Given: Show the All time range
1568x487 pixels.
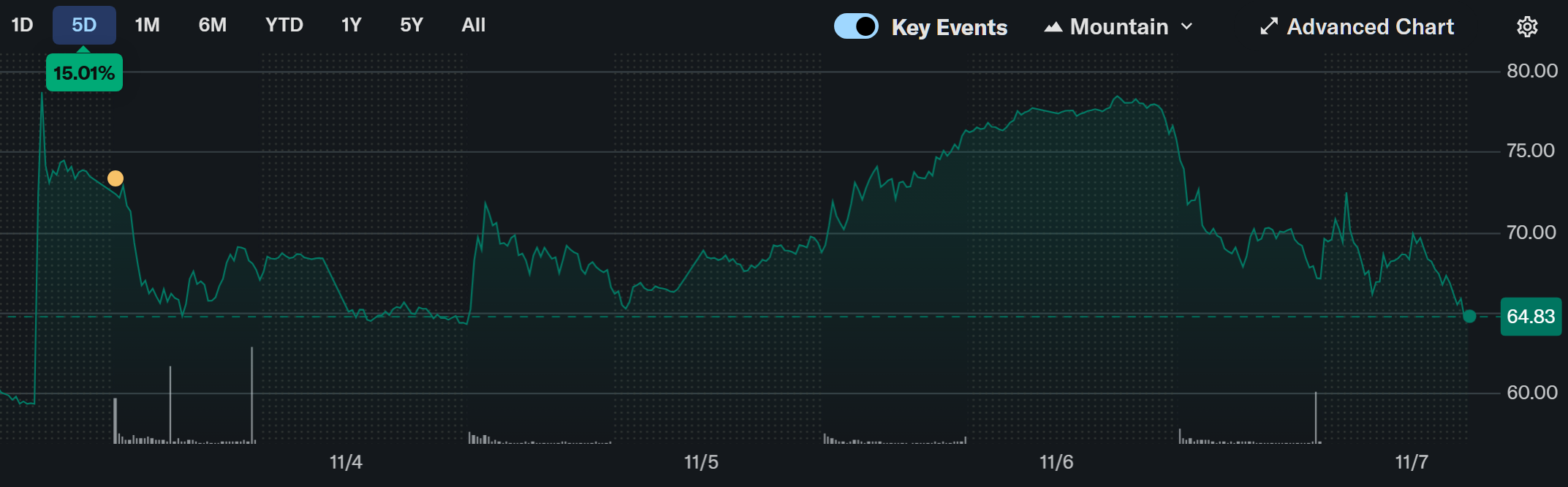Looking at the screenshot, I should (x=473, y=26).
